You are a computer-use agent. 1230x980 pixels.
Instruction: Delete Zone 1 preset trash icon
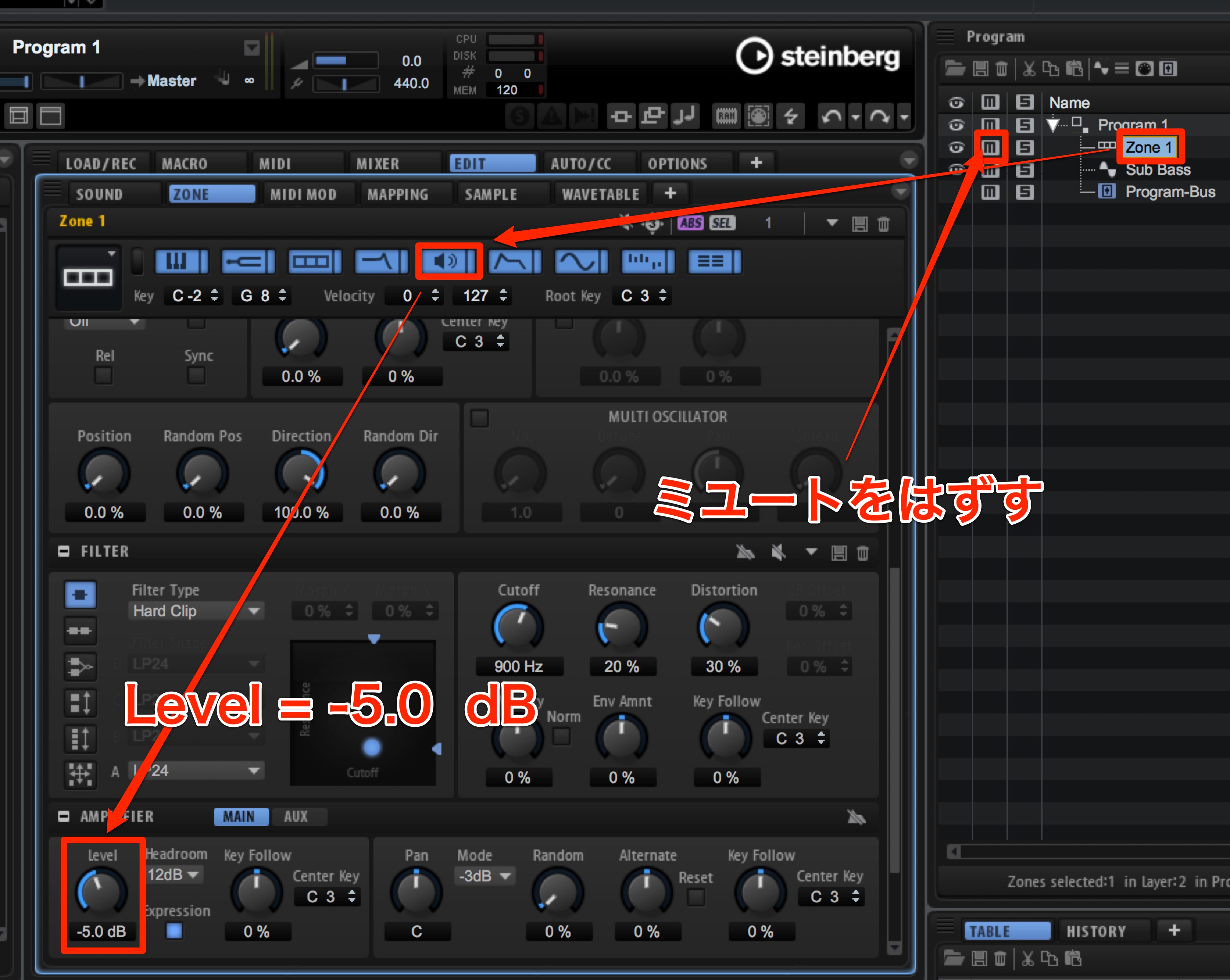click(883, 223)
